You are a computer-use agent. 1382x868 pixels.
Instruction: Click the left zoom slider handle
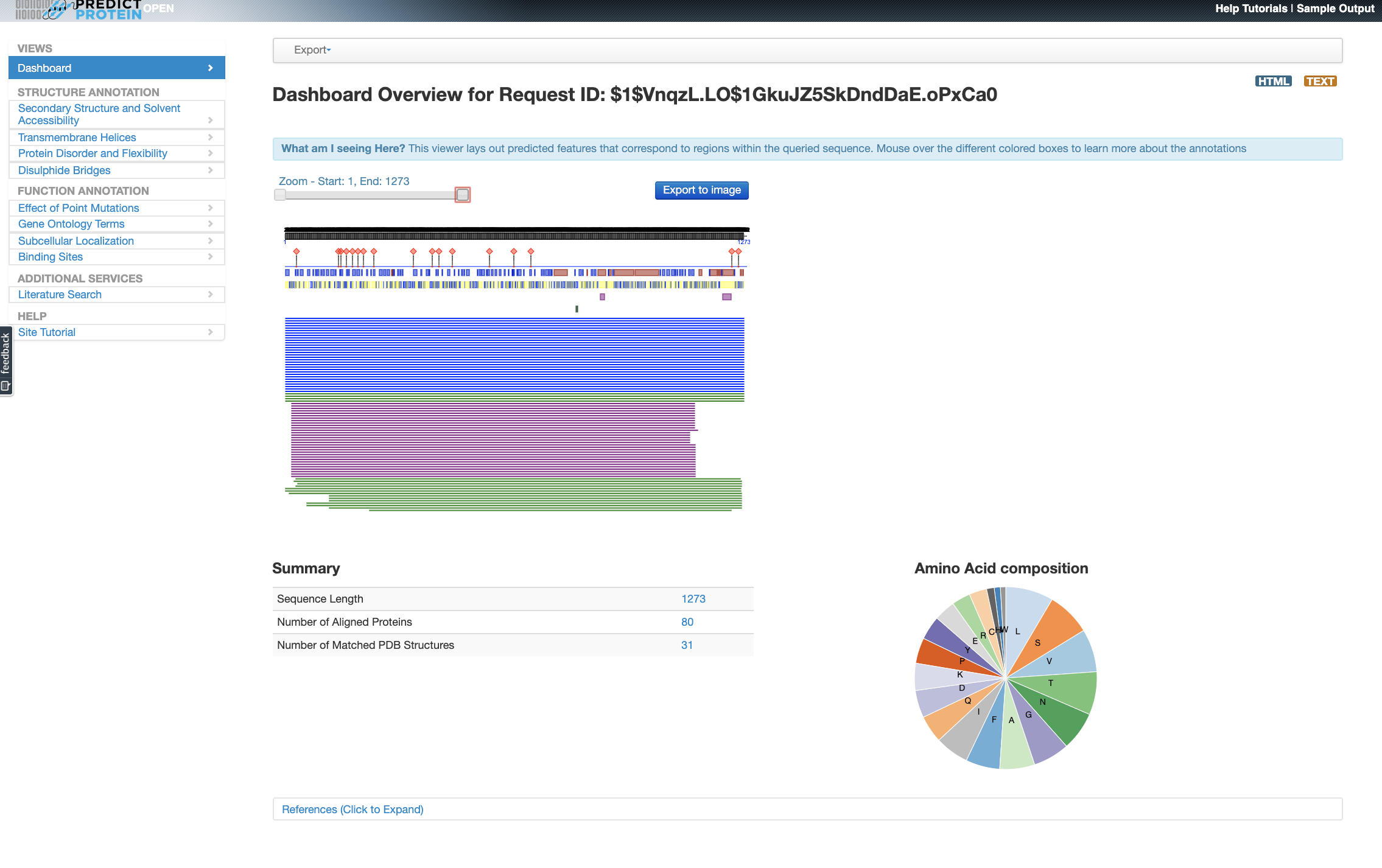[280, 195]
